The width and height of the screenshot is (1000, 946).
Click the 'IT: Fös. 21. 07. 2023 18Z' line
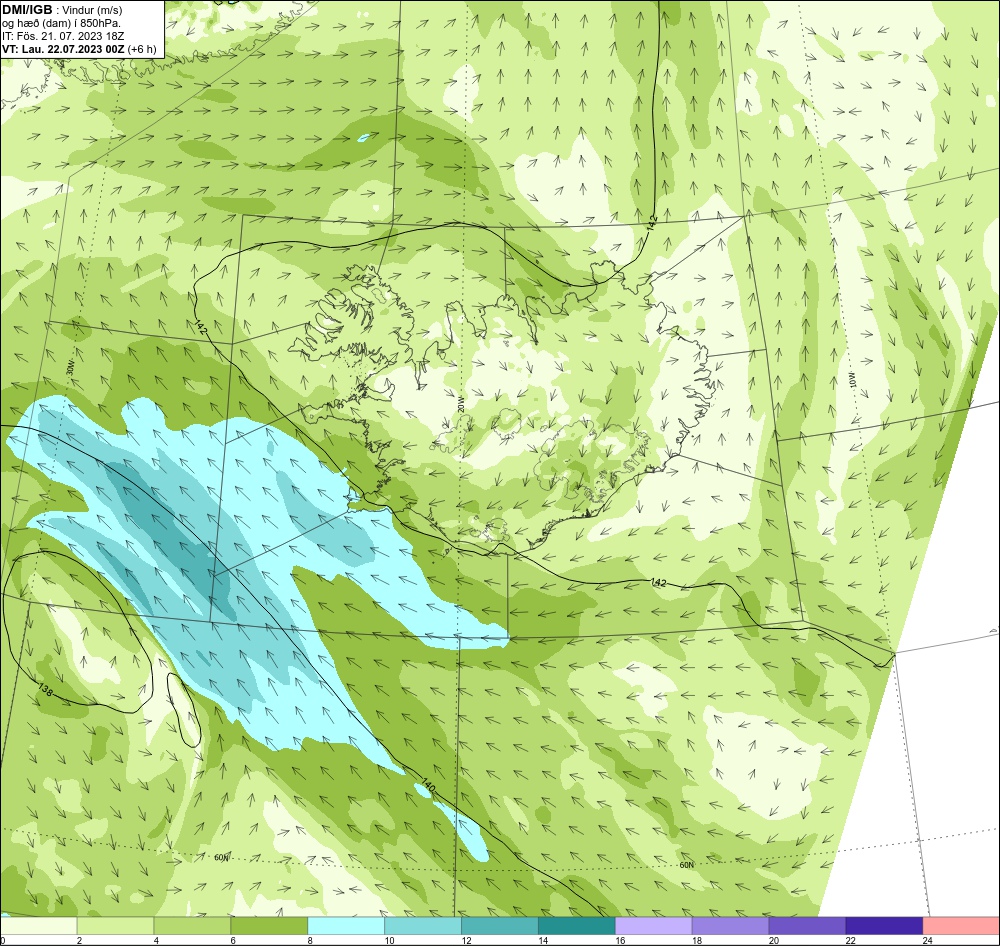pyautogui.click(x=63, y=36)
